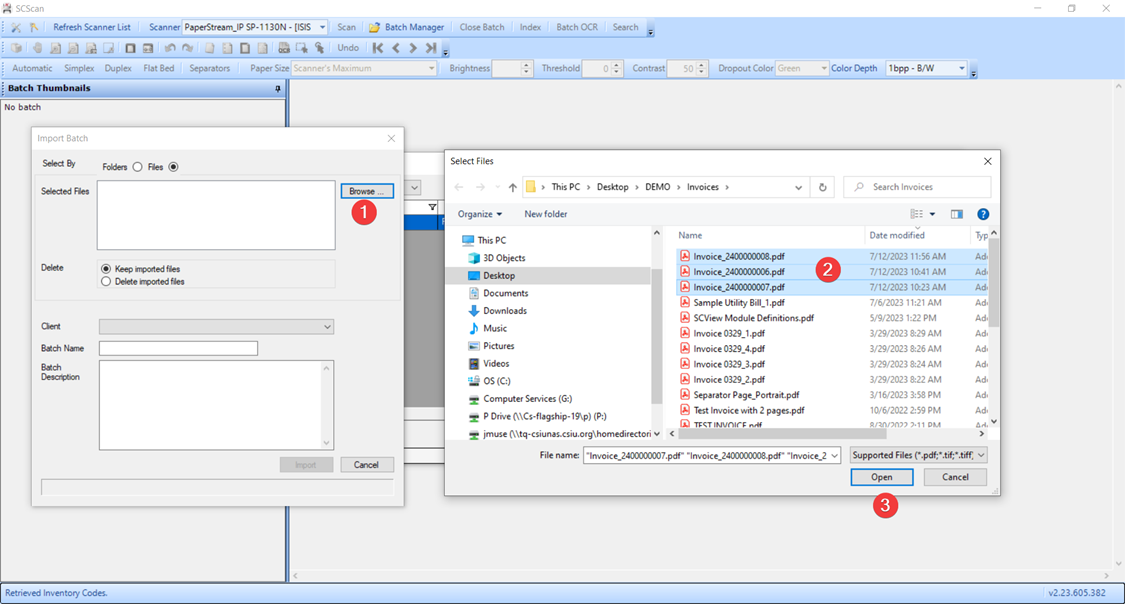Click Refresh Scanner List in toolbar
The width and height of the screenshot is (1125, 604).
[x=91, y=27]
